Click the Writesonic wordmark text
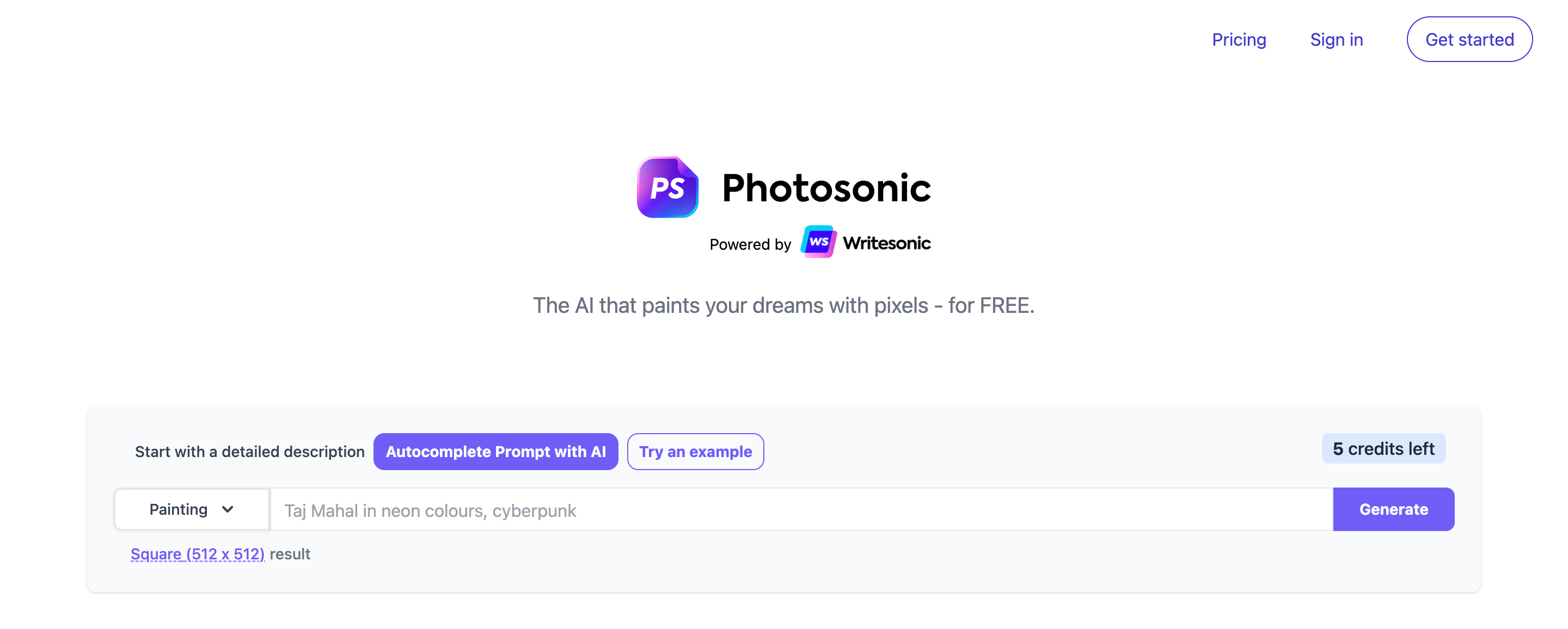 click(x=886, y=243)
